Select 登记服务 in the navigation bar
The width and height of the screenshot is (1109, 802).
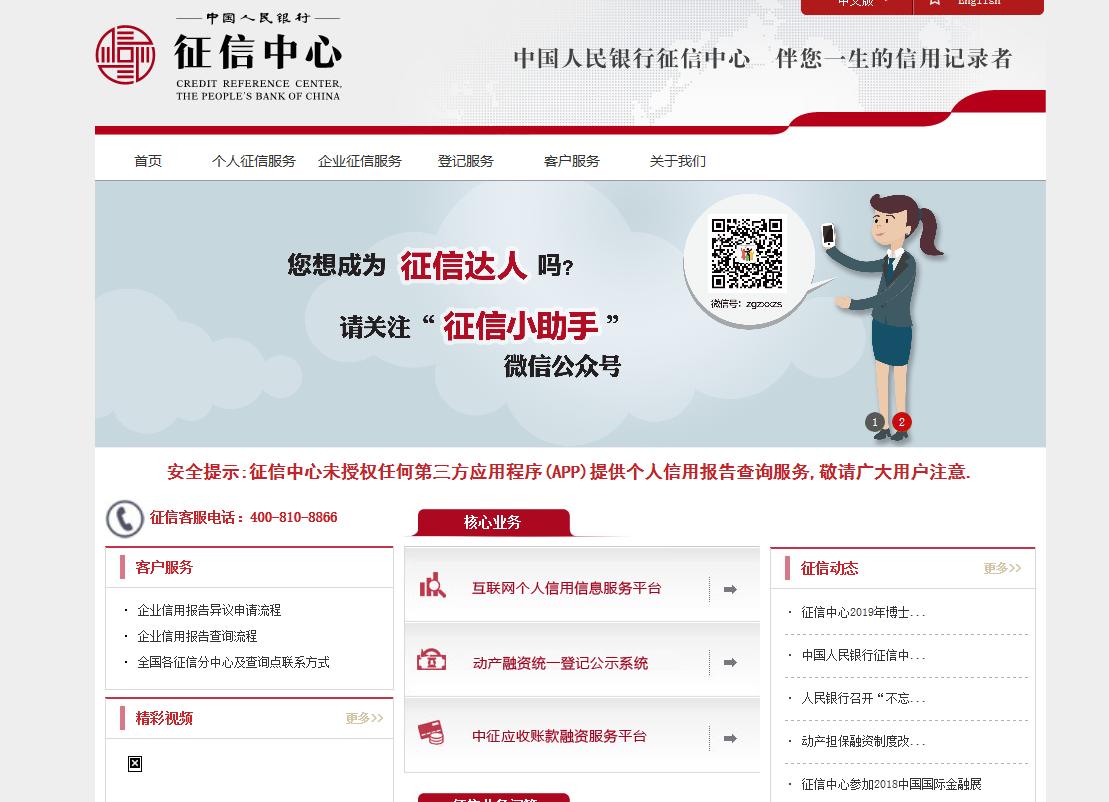tap(465, 161)
